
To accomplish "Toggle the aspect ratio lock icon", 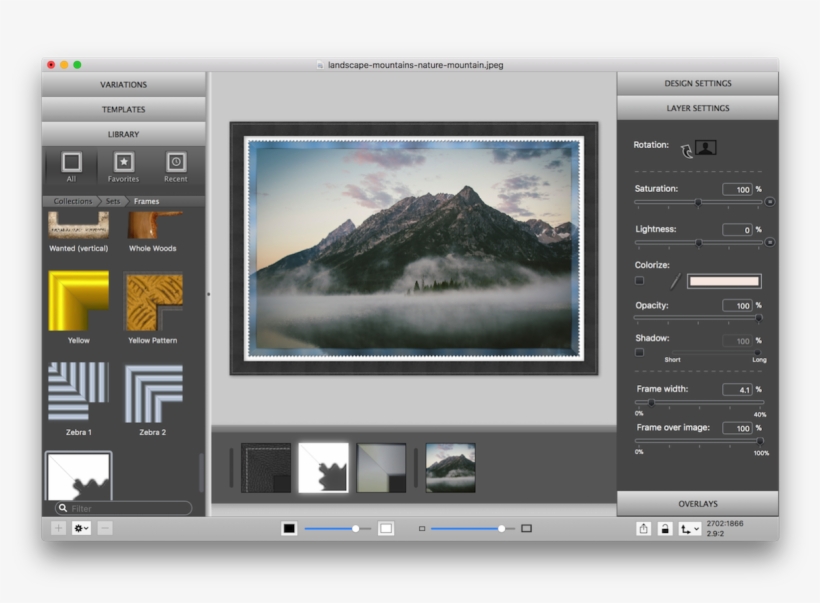I will click(x=665, y=529).
